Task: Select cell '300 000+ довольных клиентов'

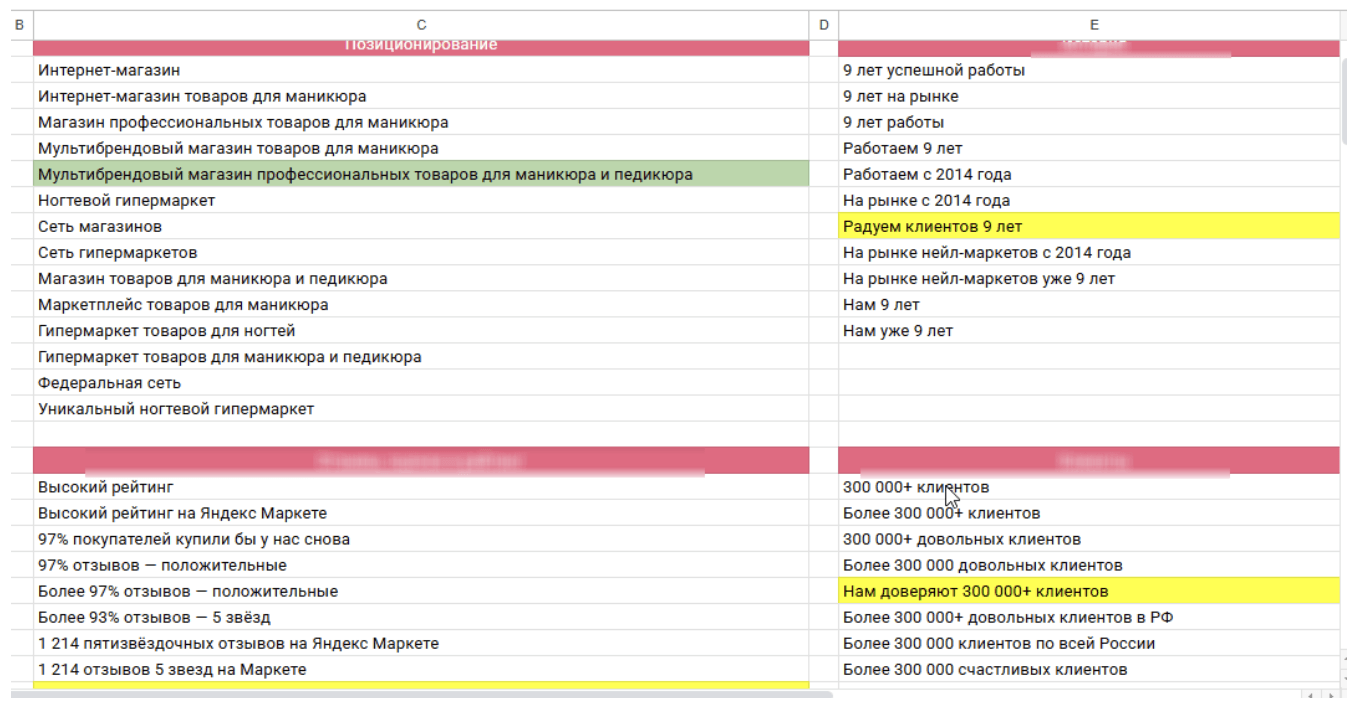Action: pos(1089,539)
